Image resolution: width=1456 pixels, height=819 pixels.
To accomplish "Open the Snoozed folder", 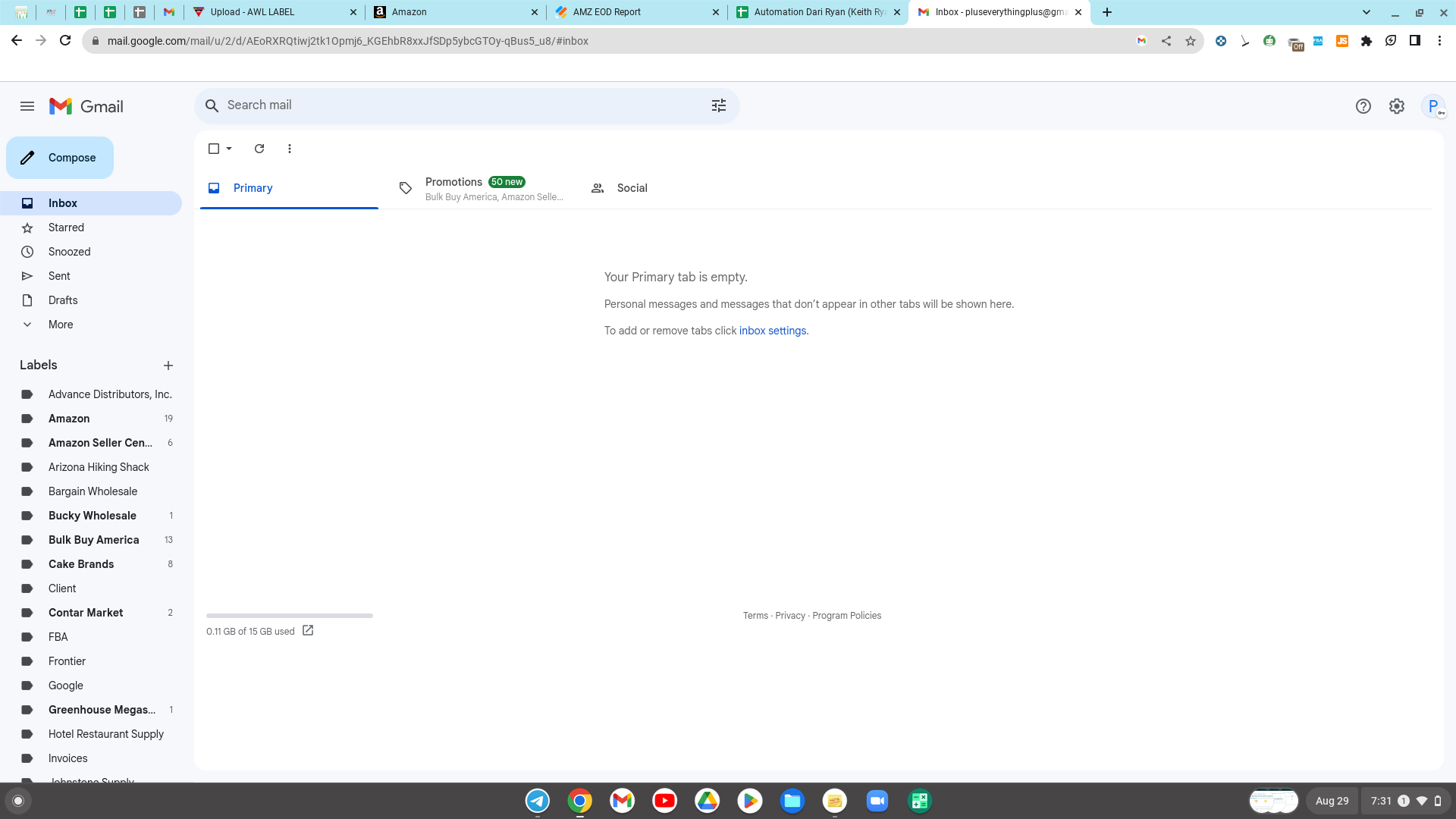I will [91, 252].
